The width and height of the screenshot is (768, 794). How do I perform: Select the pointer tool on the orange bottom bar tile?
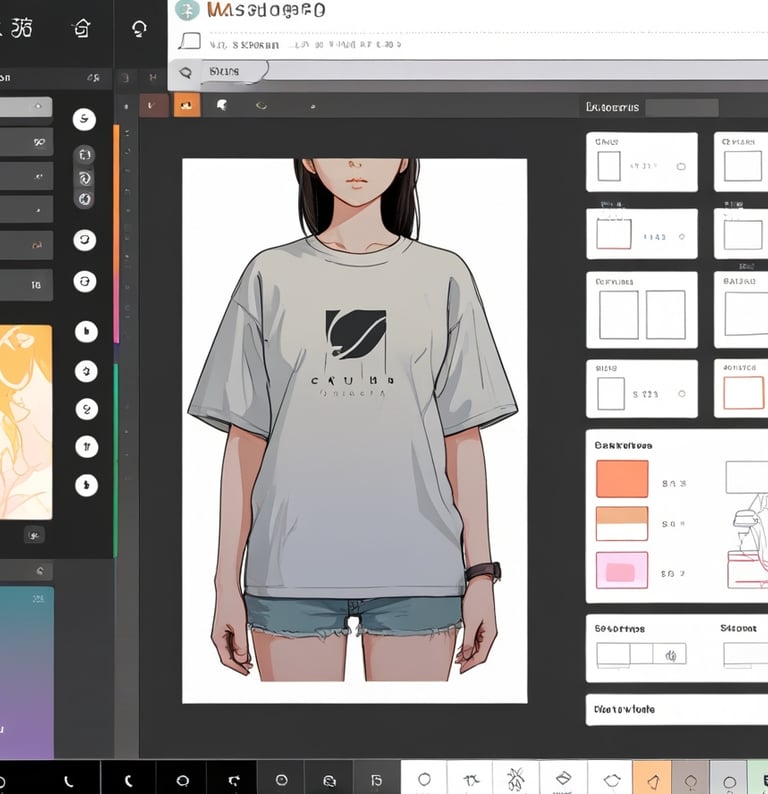[x=654, y=781]
